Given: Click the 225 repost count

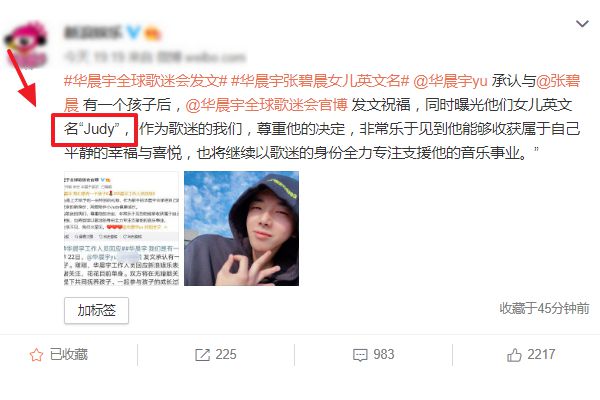Looking at the screenshot, I should tap(226, 354).
